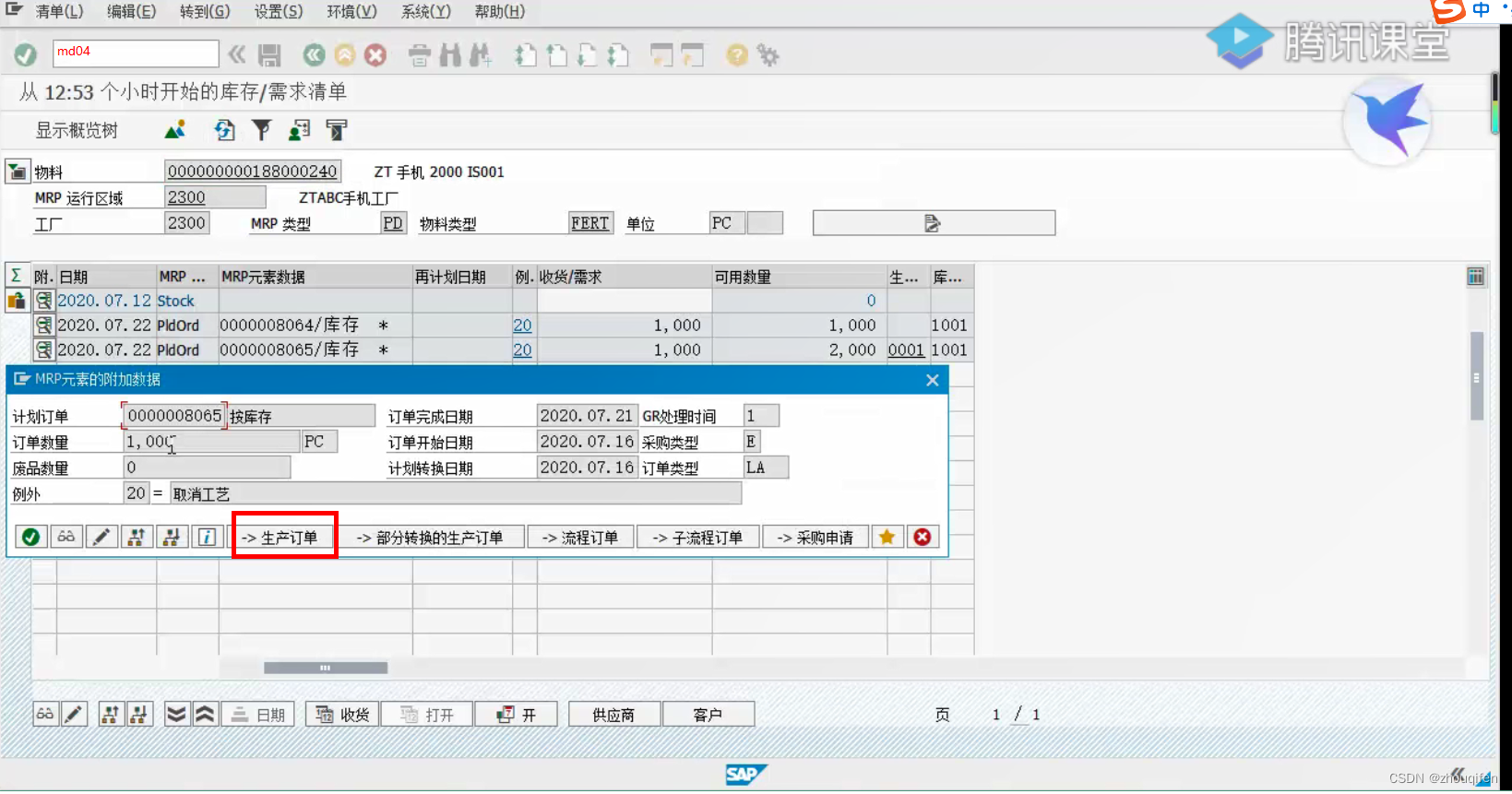Viewport: 1512px width, 794px height.
Task: Open the 系统(Y) menu
Action: (x=425, y=12)
